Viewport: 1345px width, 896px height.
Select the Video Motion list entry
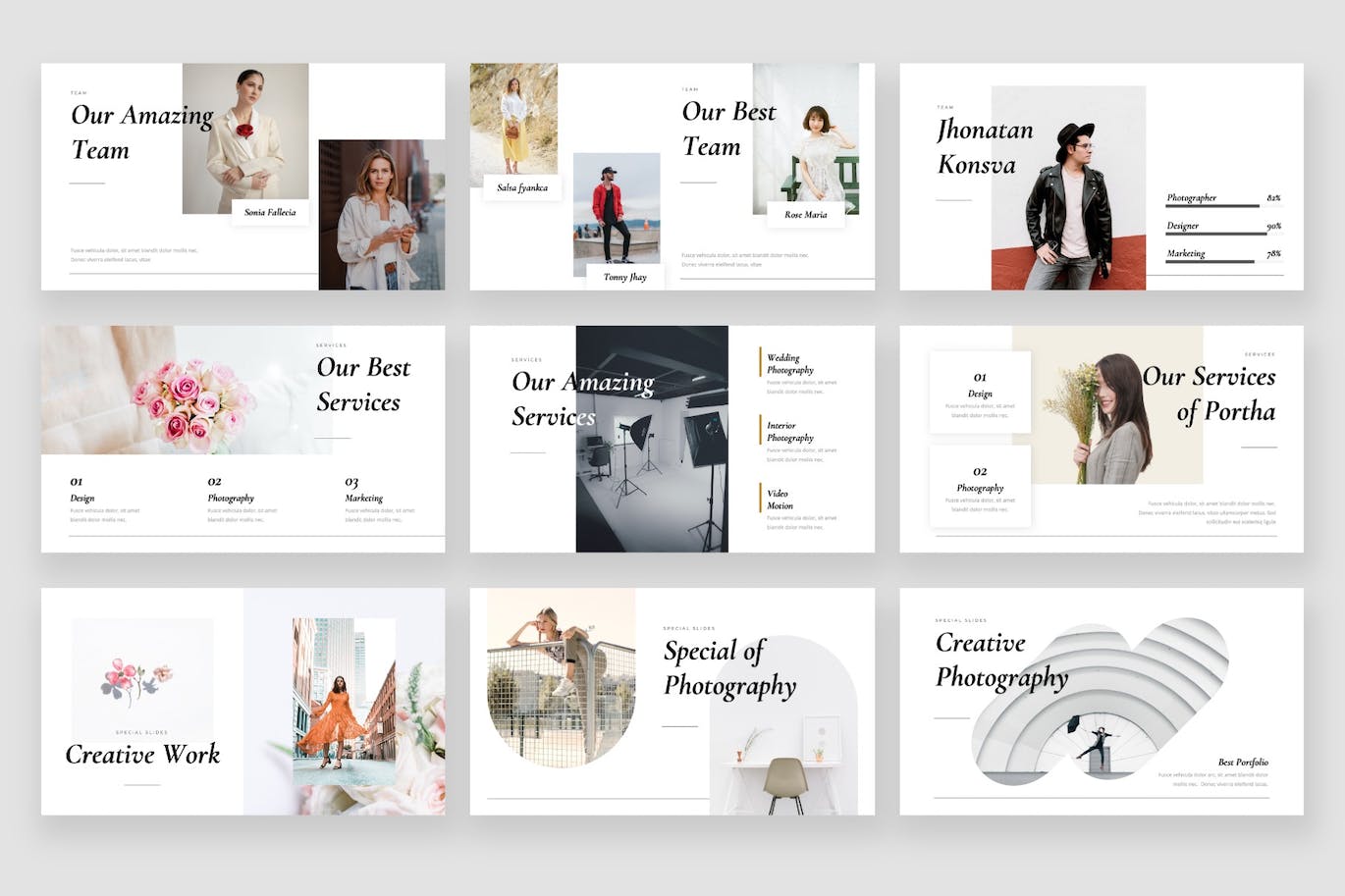pos(780,500)
